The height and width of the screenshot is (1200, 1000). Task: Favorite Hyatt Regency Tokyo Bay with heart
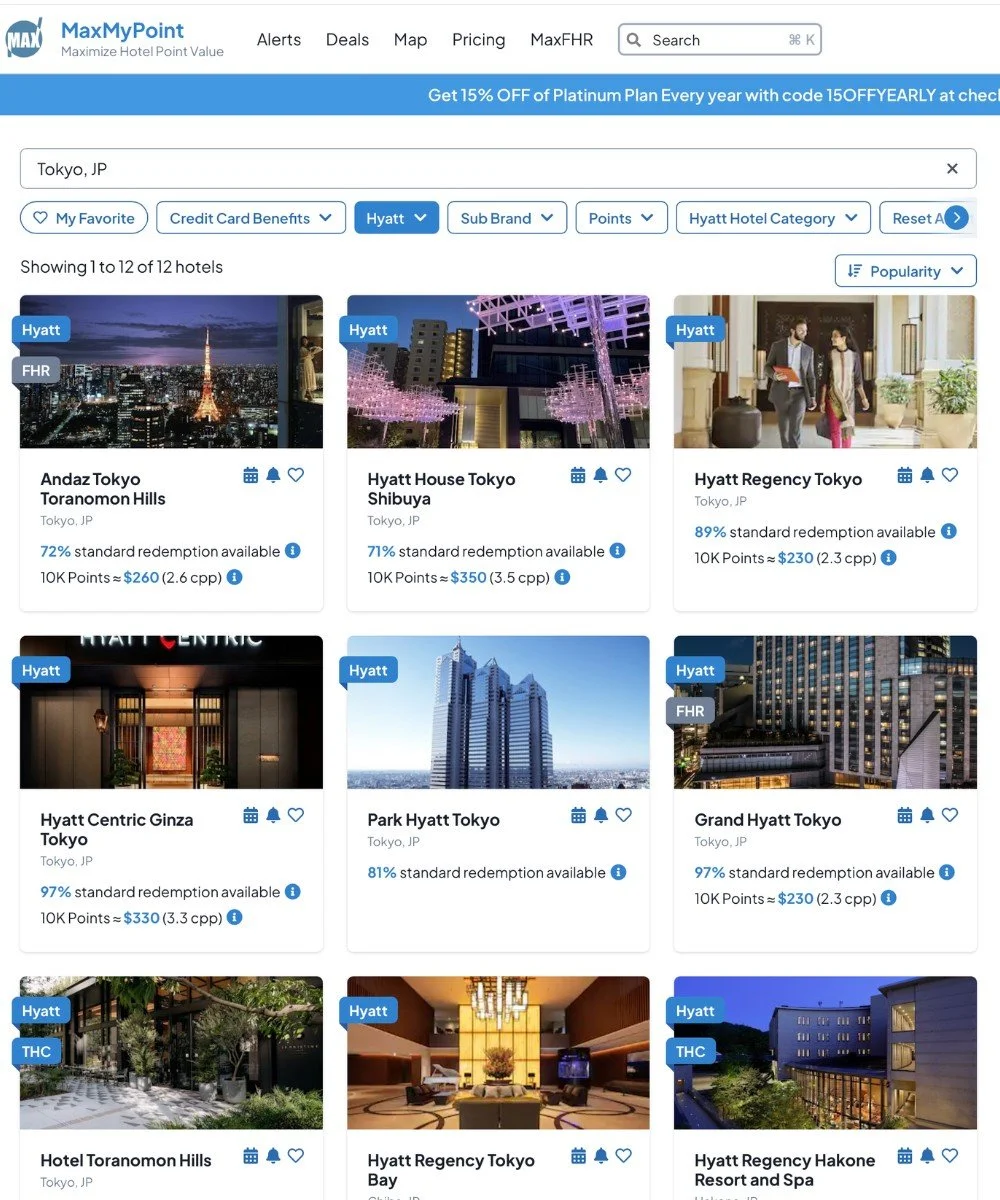[623, 1156]
